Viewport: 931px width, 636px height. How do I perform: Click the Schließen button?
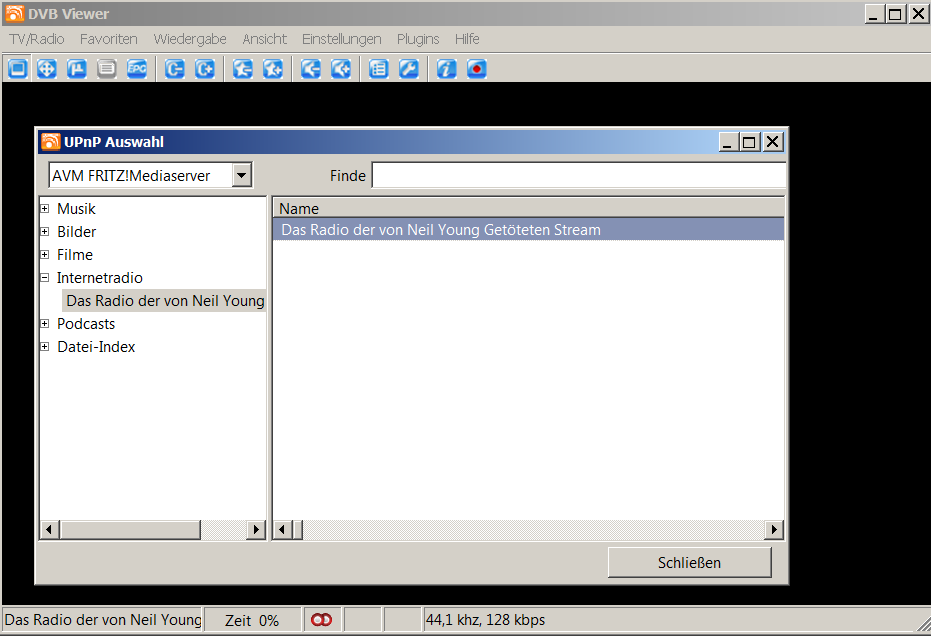pyautogui.click(x=689, y=562)
